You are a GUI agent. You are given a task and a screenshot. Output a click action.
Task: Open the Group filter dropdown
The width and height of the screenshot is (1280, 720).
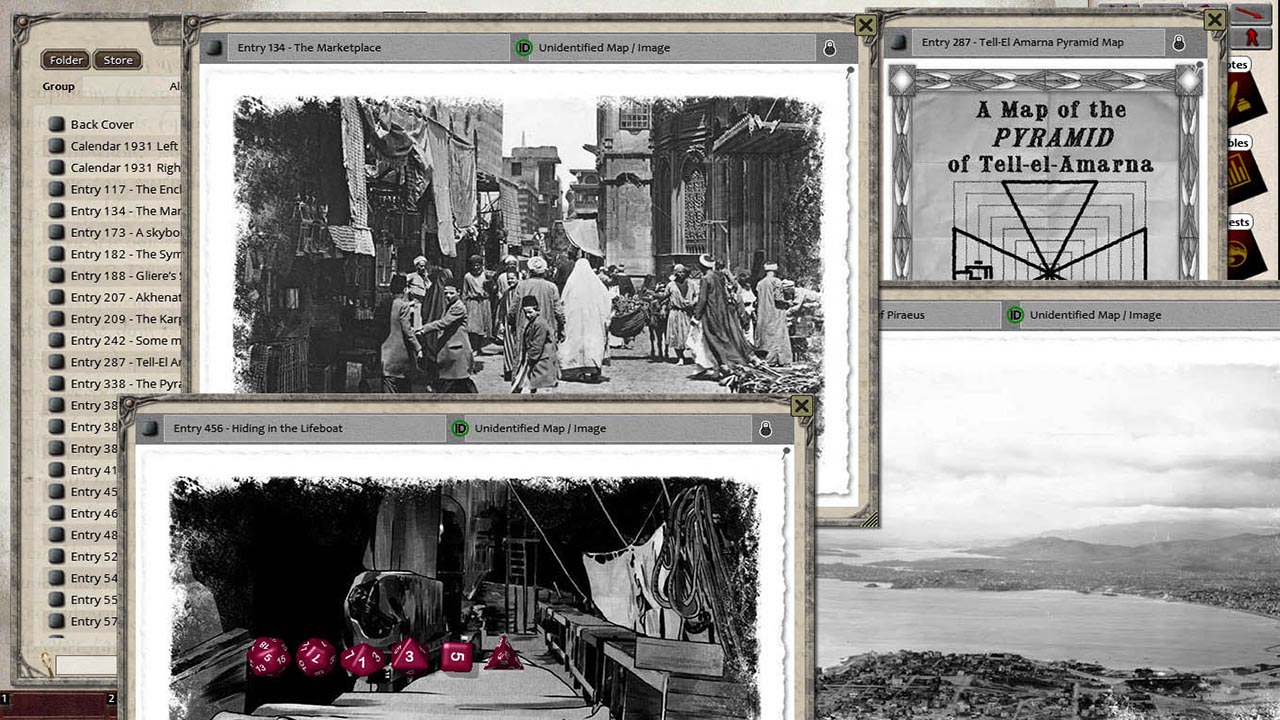pyautogui.click(x=58, y=86)
